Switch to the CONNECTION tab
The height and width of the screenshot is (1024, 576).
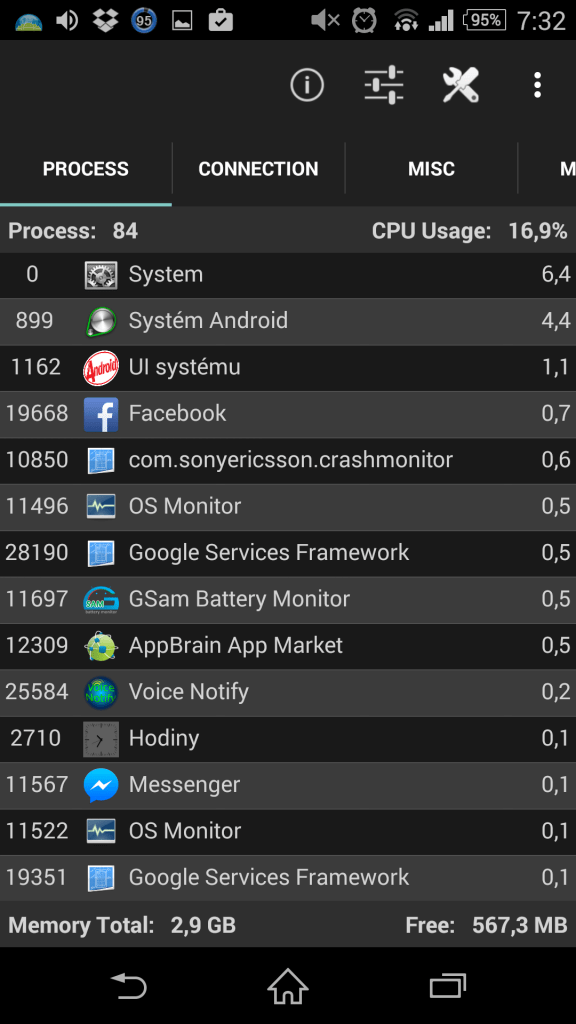pyautogui.click(x=259, y=169)
